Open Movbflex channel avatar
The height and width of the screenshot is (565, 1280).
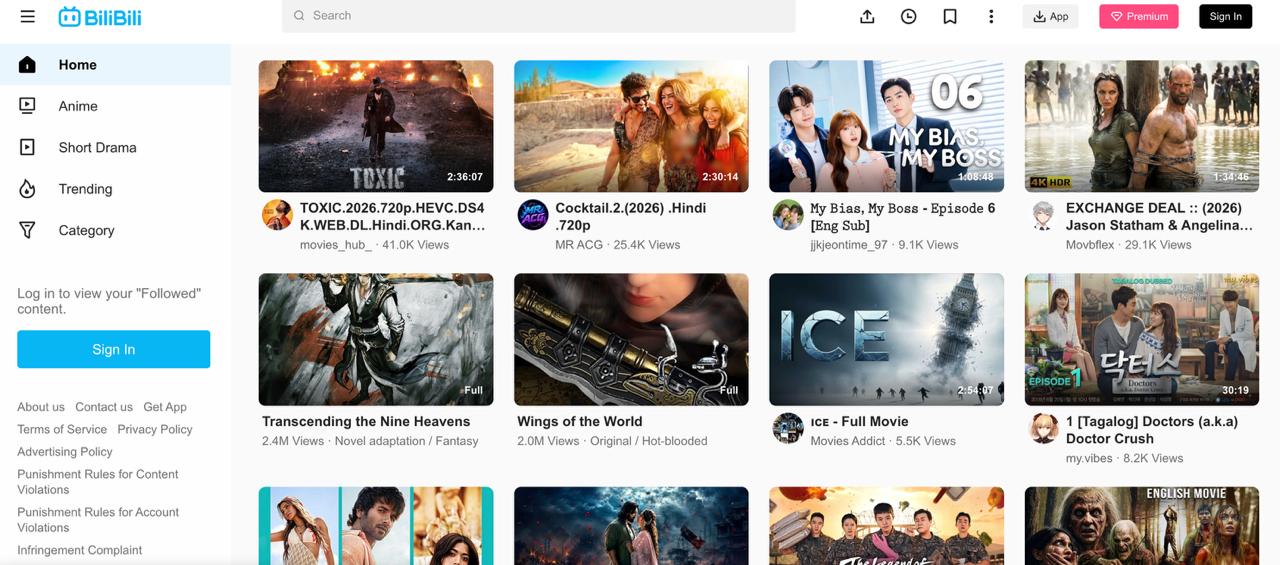(1044, 215)
